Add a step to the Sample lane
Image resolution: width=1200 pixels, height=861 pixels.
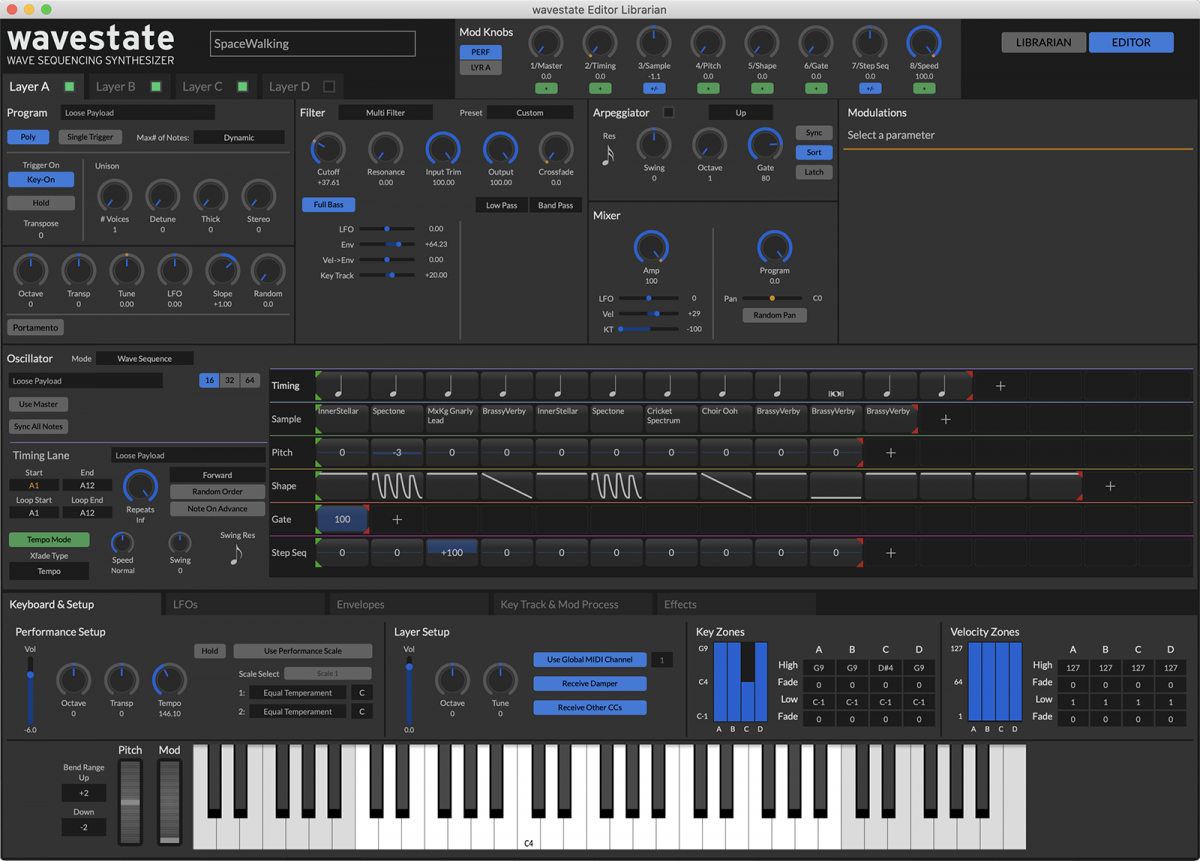click(x=944, y=419)
